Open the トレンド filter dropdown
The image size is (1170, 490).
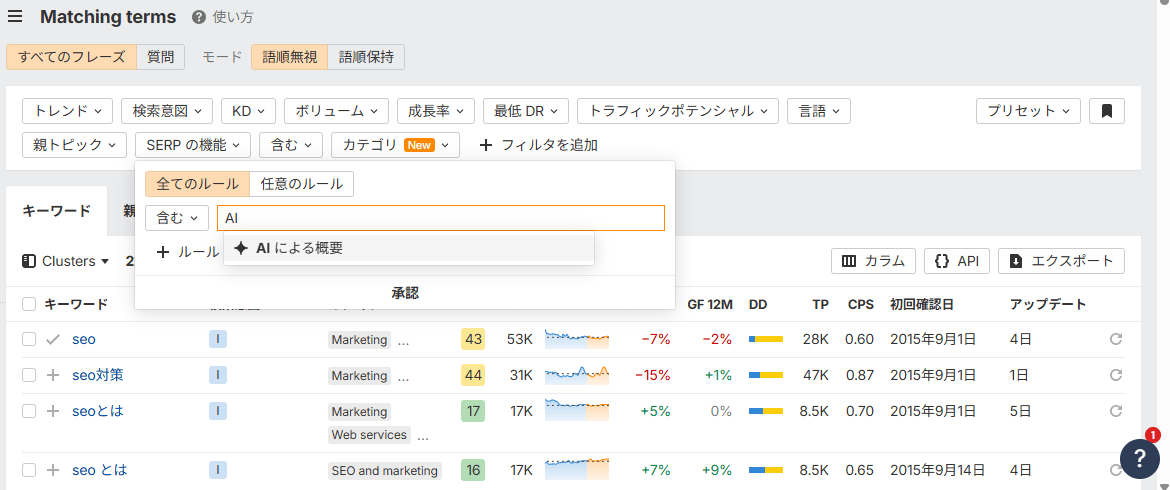pyautogui.click(x=68, y=111)
